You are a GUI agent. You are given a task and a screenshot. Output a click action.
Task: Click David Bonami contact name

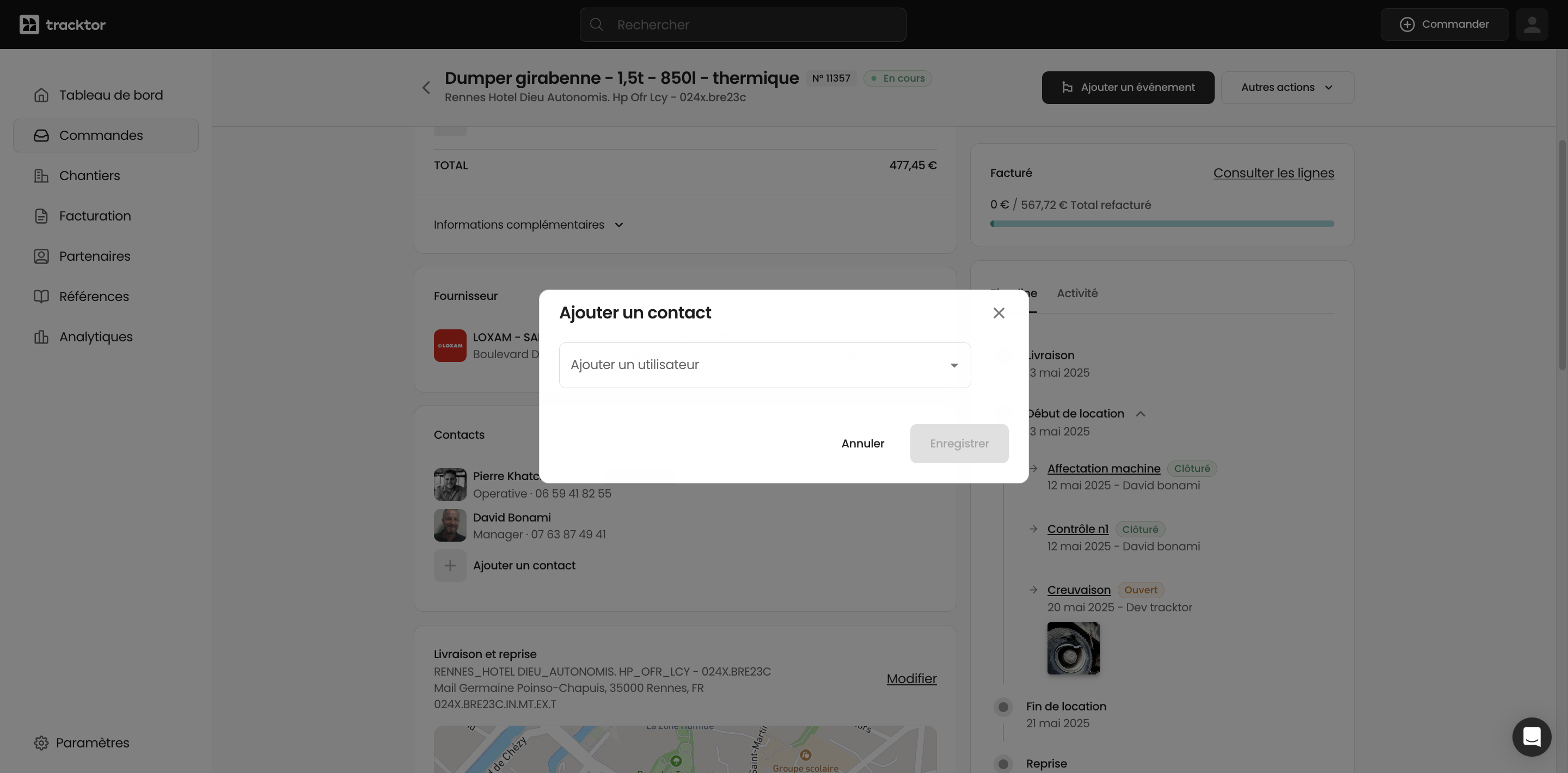click(x=511, y=517)
